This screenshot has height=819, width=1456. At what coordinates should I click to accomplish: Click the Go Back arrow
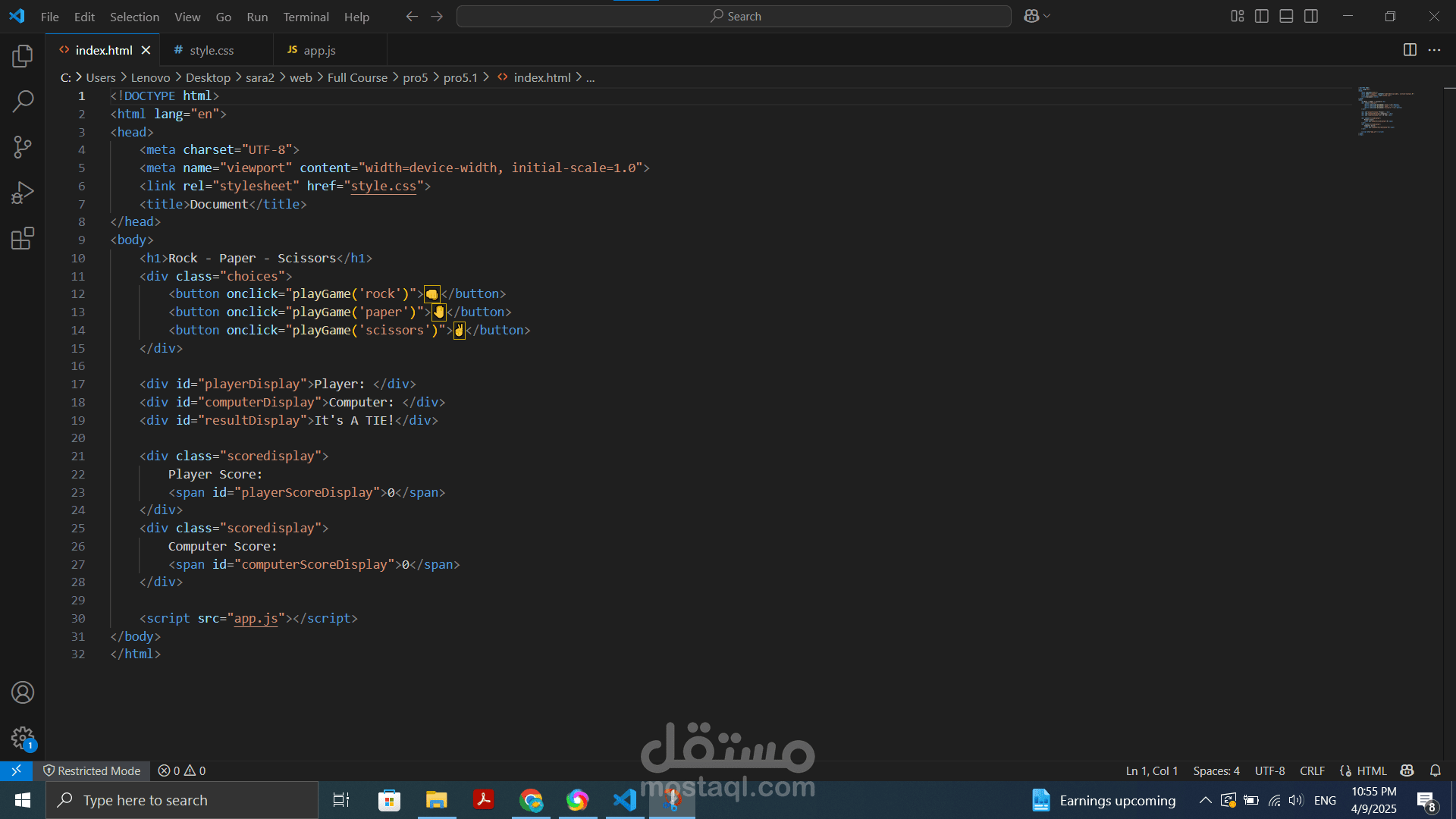point(412,16)
